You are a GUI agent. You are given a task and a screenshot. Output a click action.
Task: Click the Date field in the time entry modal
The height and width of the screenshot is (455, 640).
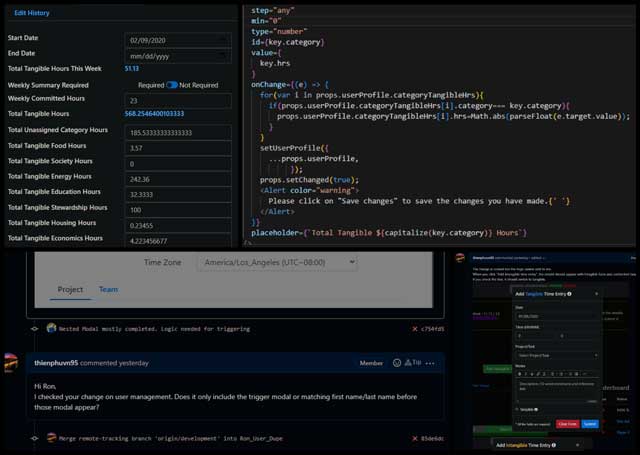tap(557, 316)
